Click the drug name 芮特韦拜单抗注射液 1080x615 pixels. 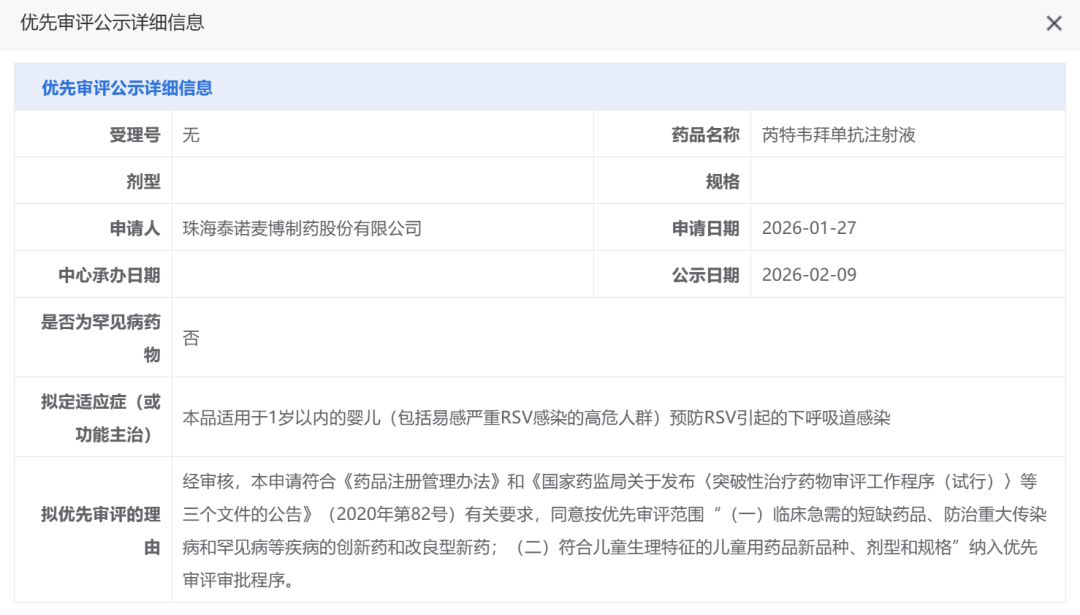click(838, 135)
